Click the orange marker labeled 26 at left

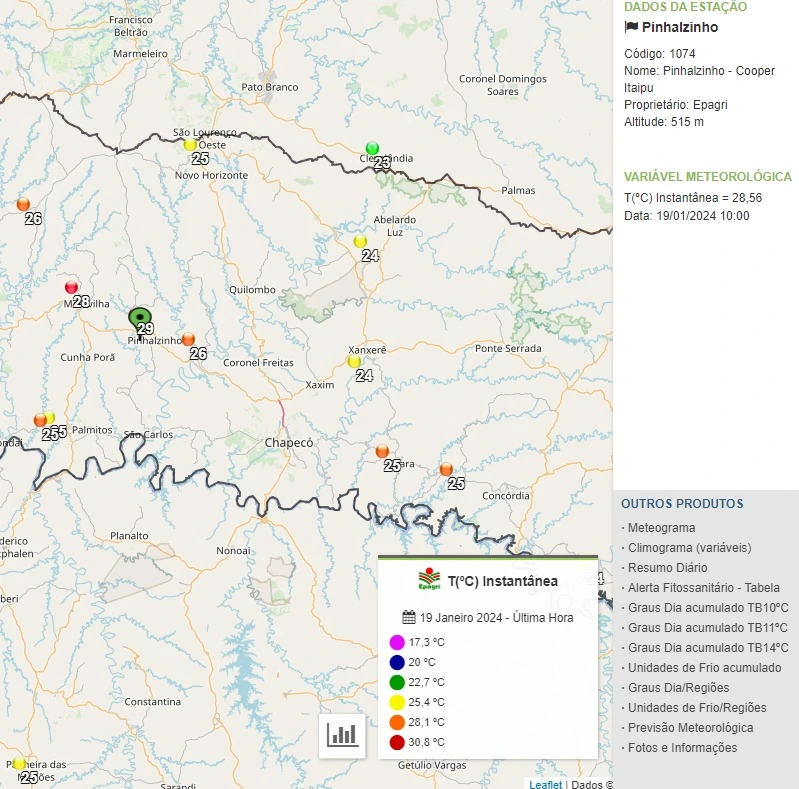click(23, 204)
